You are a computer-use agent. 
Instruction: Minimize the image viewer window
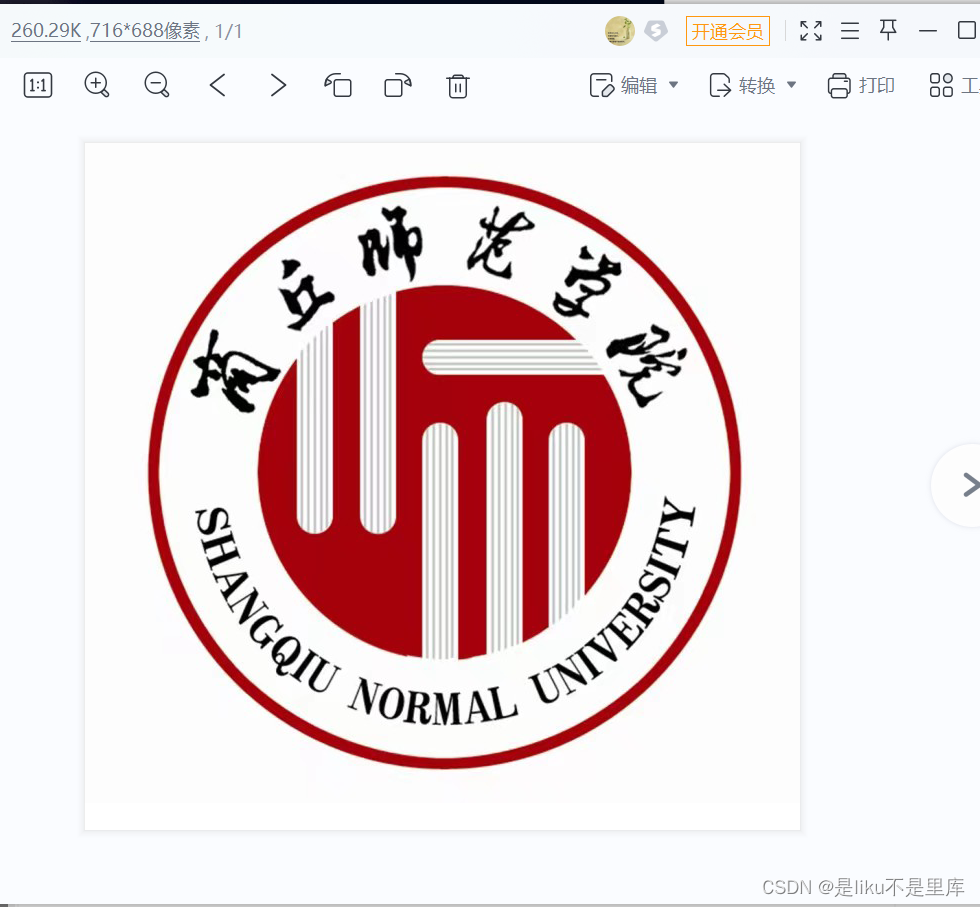(928, 31)
